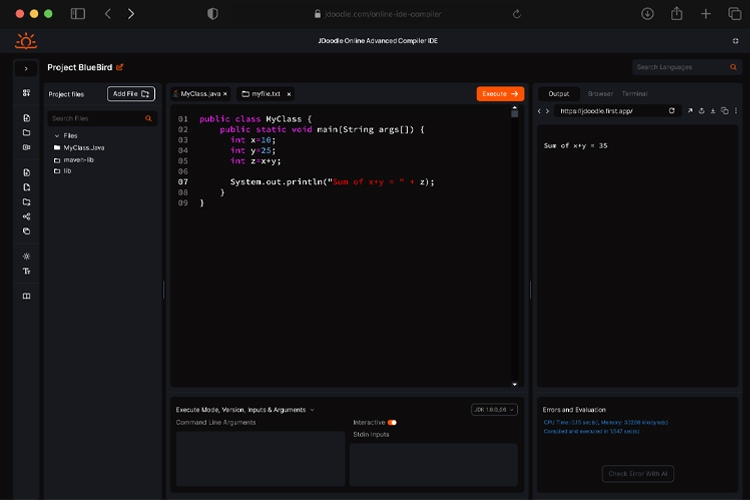This screenshot has height=500, width=750.
Task: Click the font size icon in sidebar
Action: tap(26, 271)
